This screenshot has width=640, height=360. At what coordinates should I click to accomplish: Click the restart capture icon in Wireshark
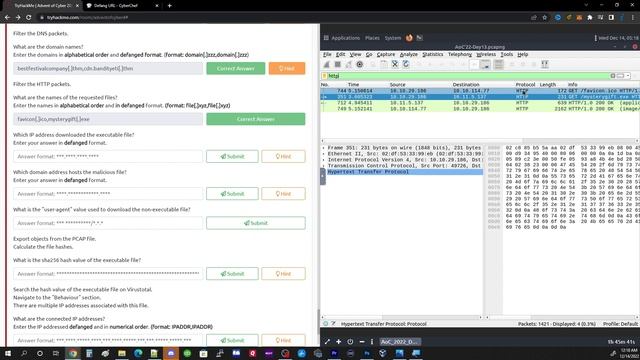(x=349, y=64)
